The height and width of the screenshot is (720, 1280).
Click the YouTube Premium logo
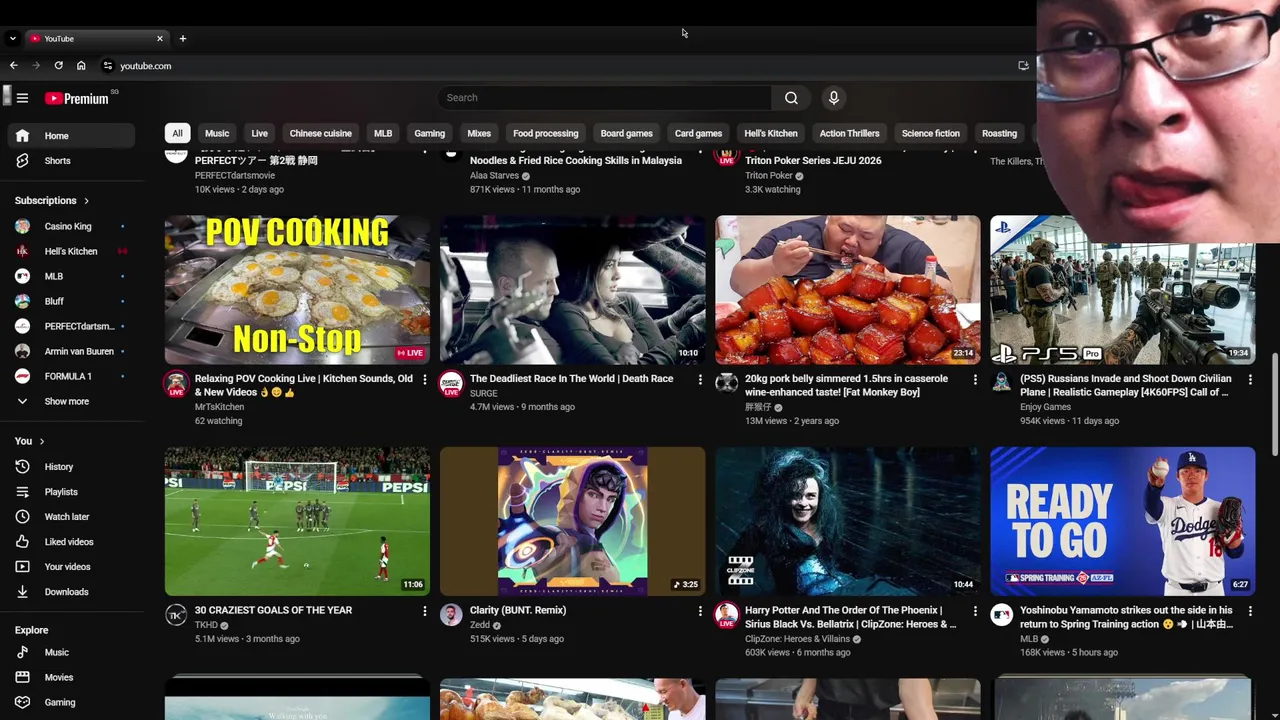[77, 98]
